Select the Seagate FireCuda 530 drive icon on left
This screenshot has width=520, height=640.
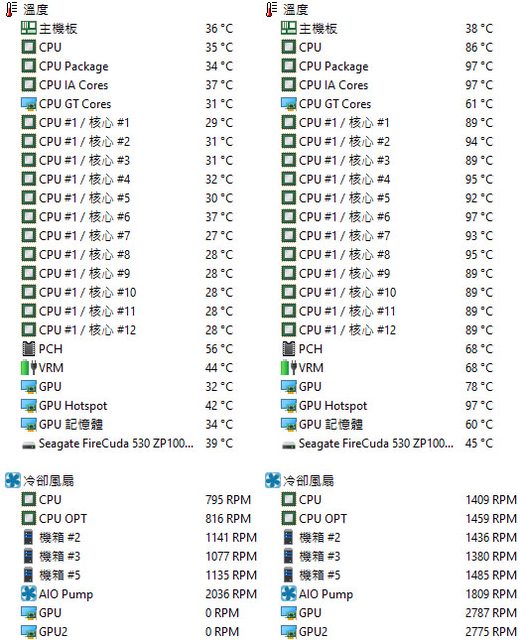(x=29, y=444)
